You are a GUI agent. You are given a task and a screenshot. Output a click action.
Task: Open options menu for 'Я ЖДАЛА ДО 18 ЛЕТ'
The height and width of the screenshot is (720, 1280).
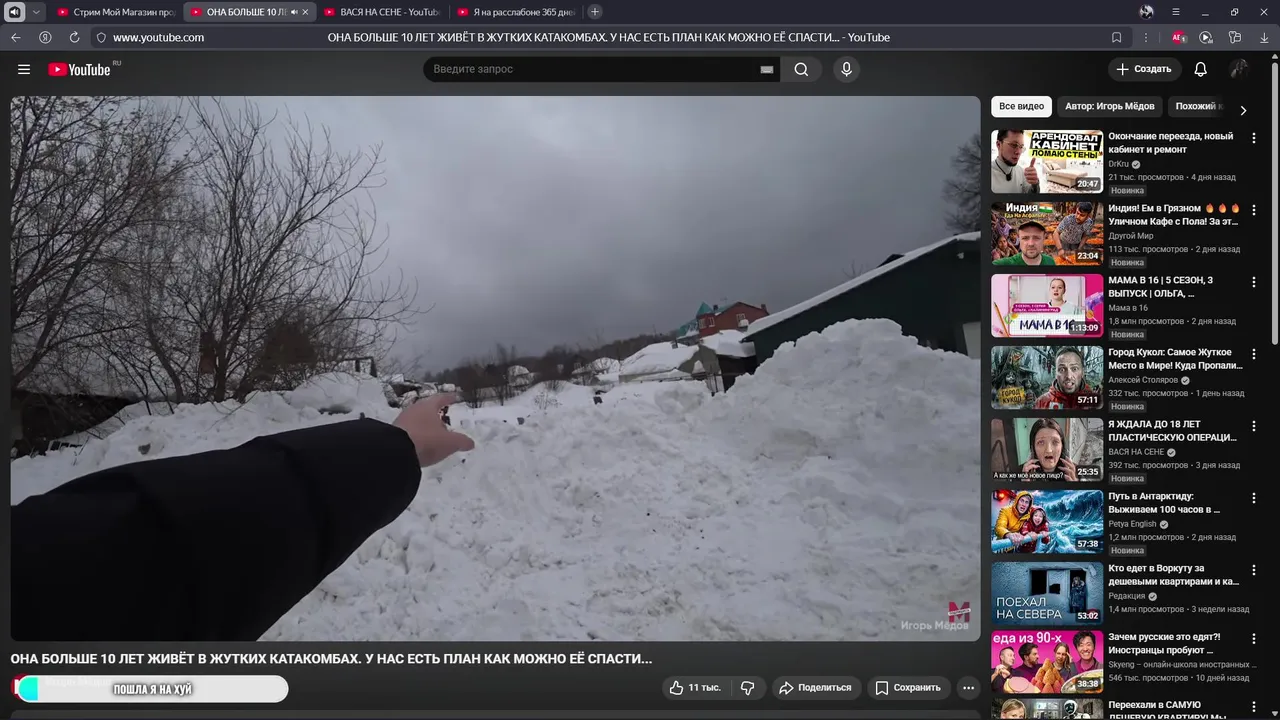(x=1254, y=426)
